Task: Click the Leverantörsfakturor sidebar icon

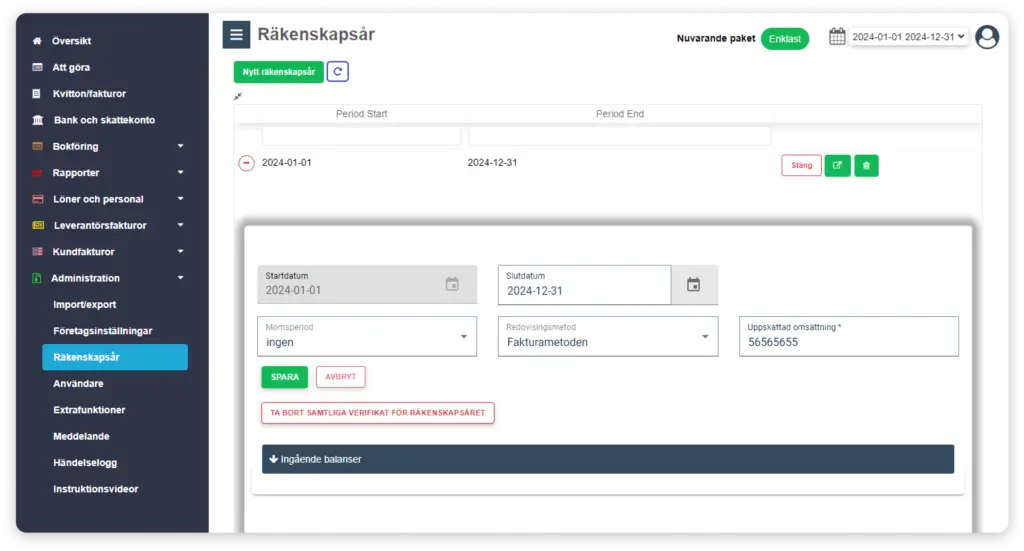Action: click(x=39, y=225)
